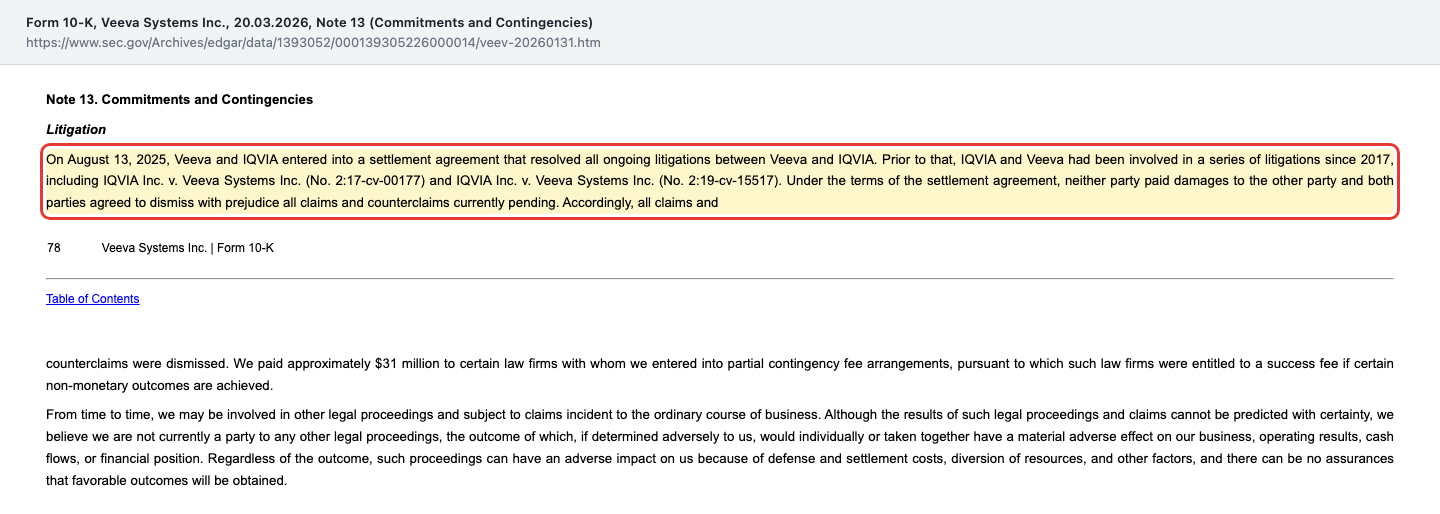Click the highlighted settlement agreement paragraph
The height and width of the screenshot is (514, 1440).
pos(720,181)
